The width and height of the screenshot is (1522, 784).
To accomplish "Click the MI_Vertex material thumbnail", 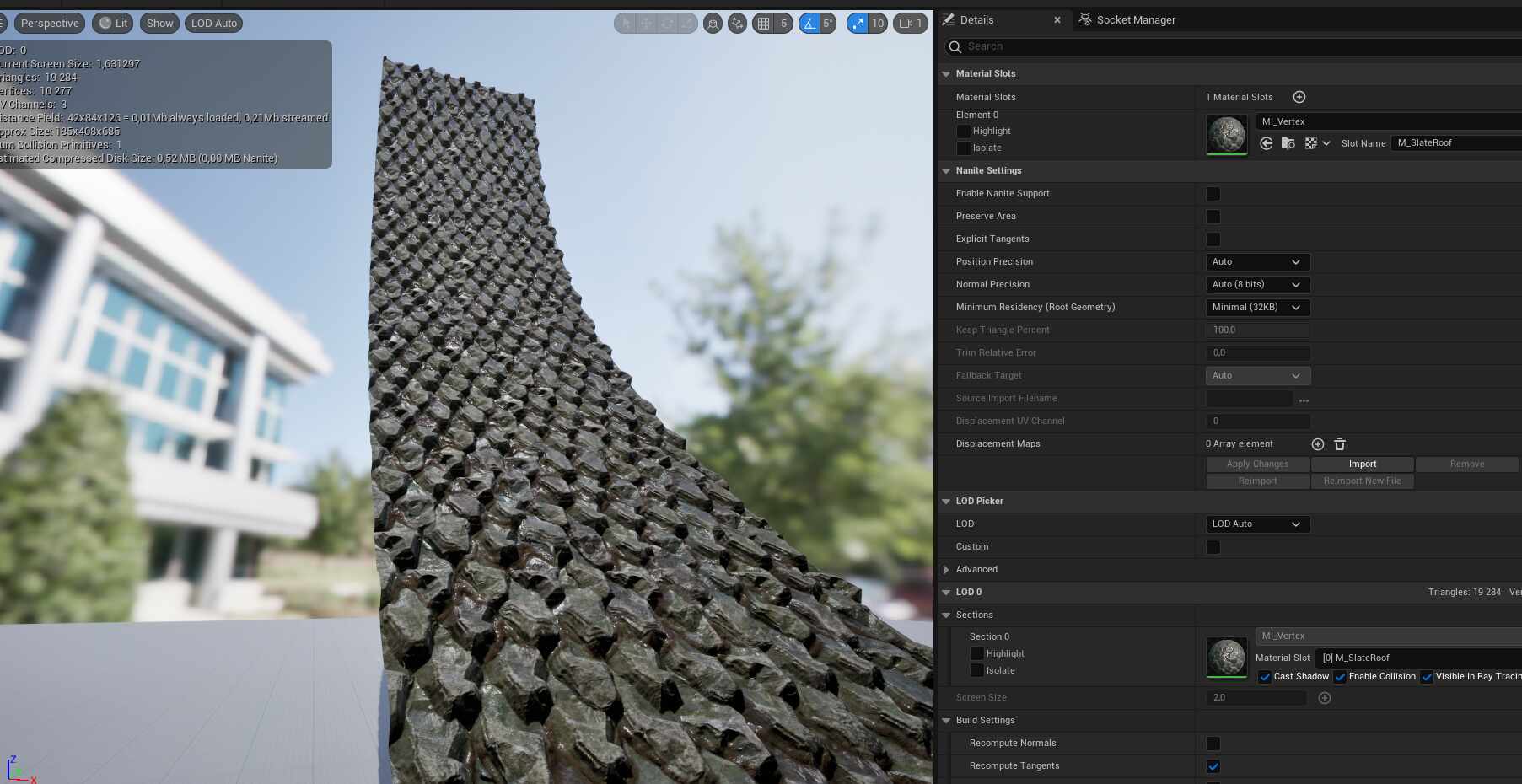I will (x=1225, y=134).
